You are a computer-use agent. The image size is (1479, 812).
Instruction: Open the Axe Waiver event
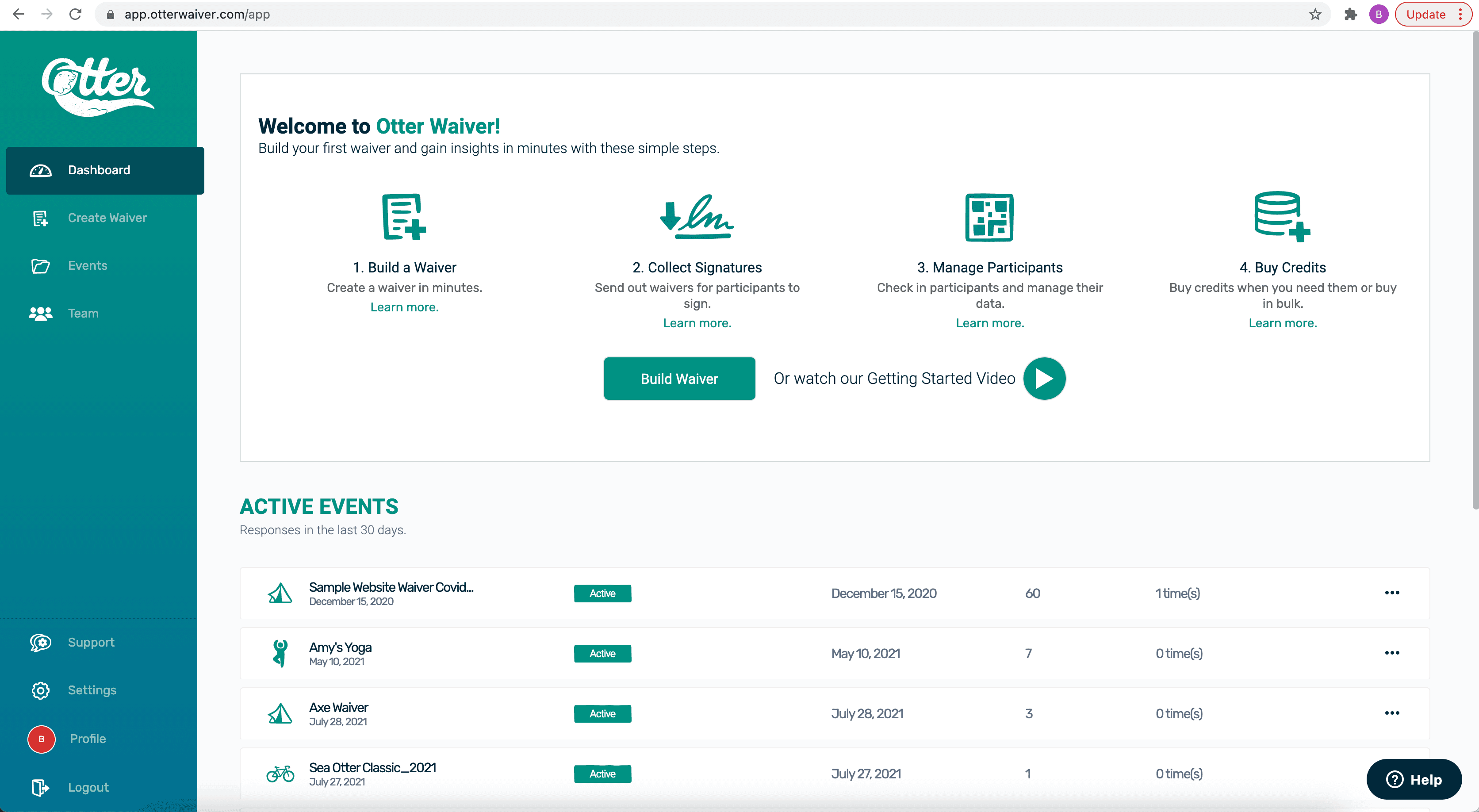click(339, 708)
